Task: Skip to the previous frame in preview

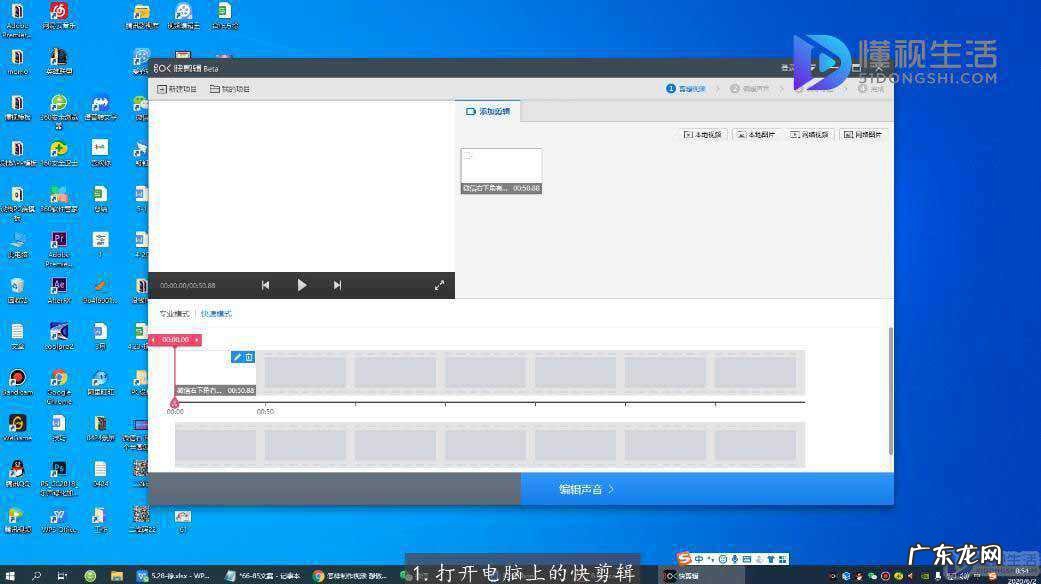Action: click(265, 285)
